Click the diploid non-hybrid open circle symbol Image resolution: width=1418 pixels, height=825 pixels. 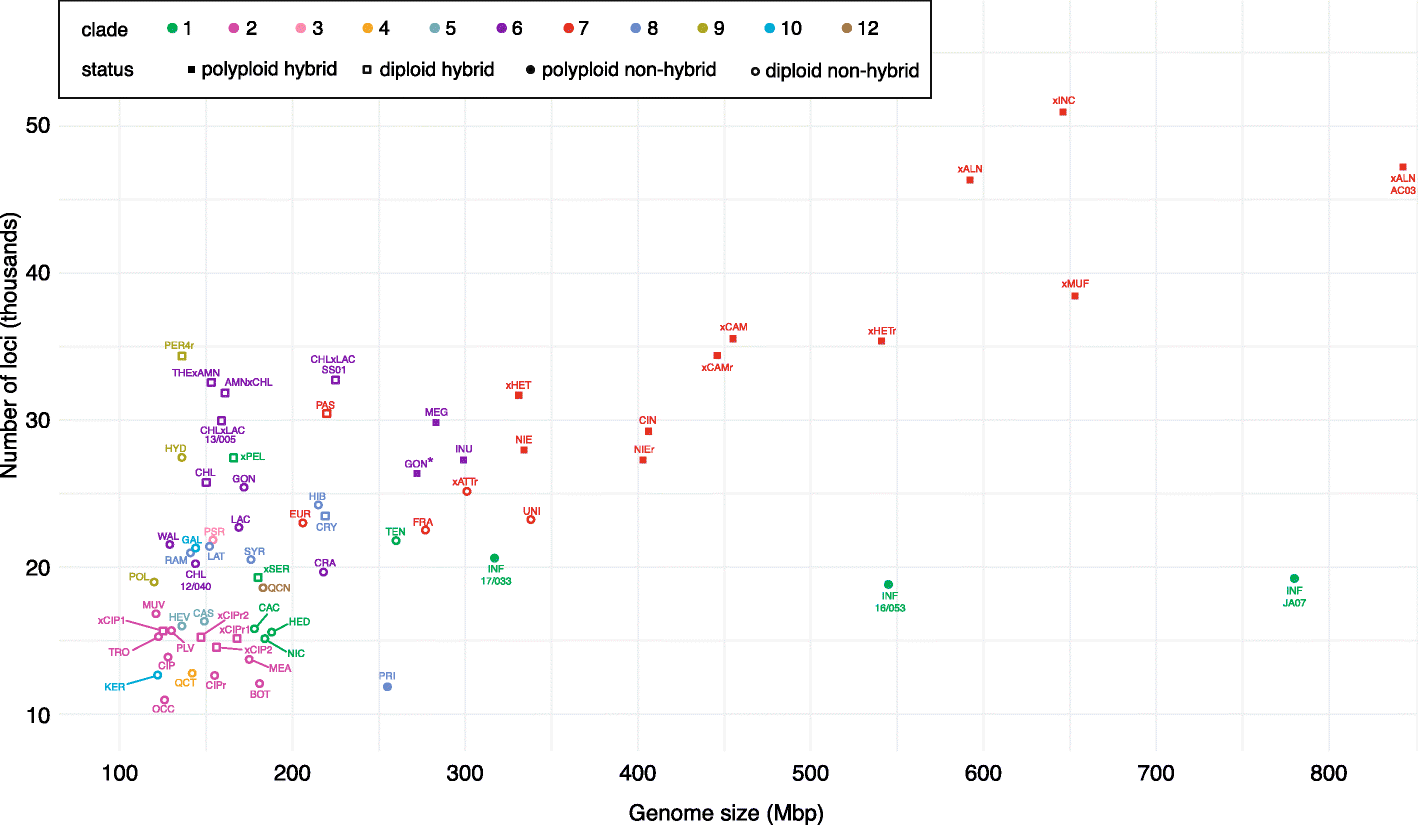(755, 71)
